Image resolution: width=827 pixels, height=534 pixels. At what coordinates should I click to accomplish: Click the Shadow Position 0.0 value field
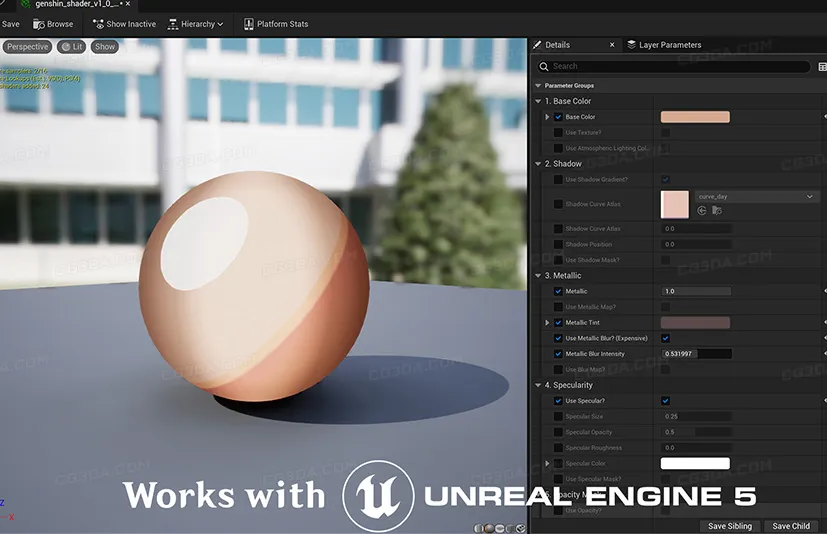coord(696,245)
